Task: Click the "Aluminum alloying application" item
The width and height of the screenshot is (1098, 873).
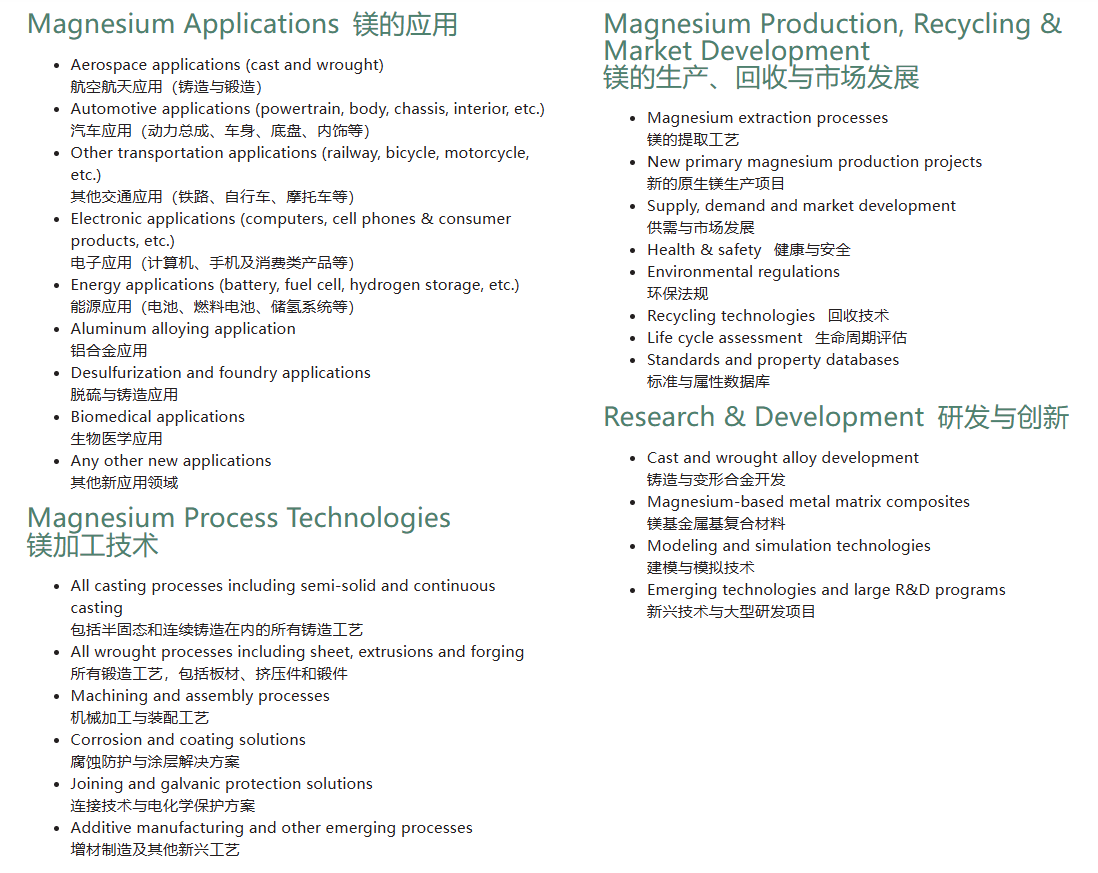Action: coord(183,329)
